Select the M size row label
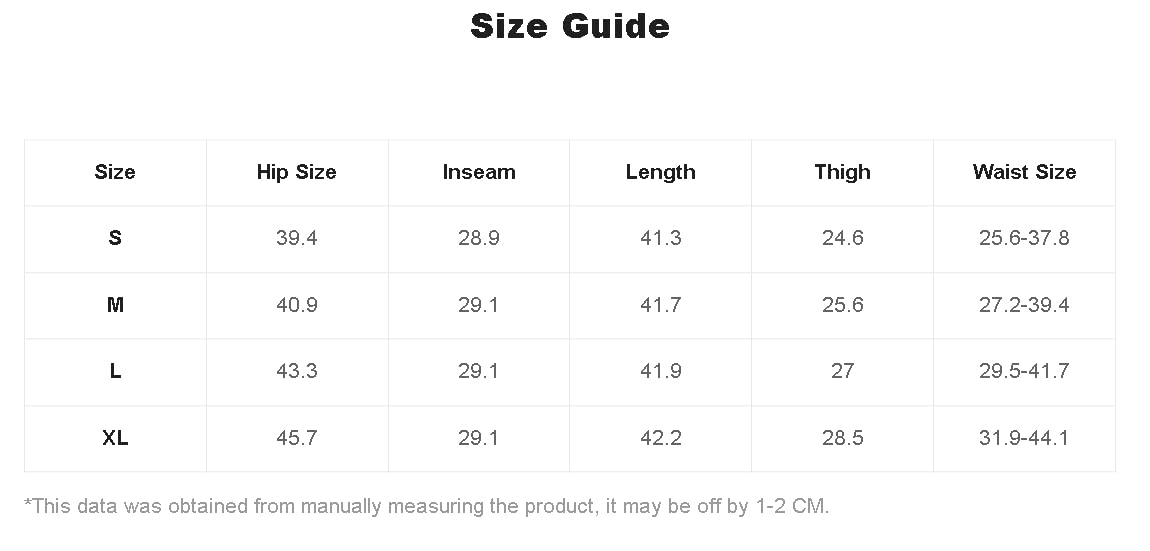 point(115,305)
